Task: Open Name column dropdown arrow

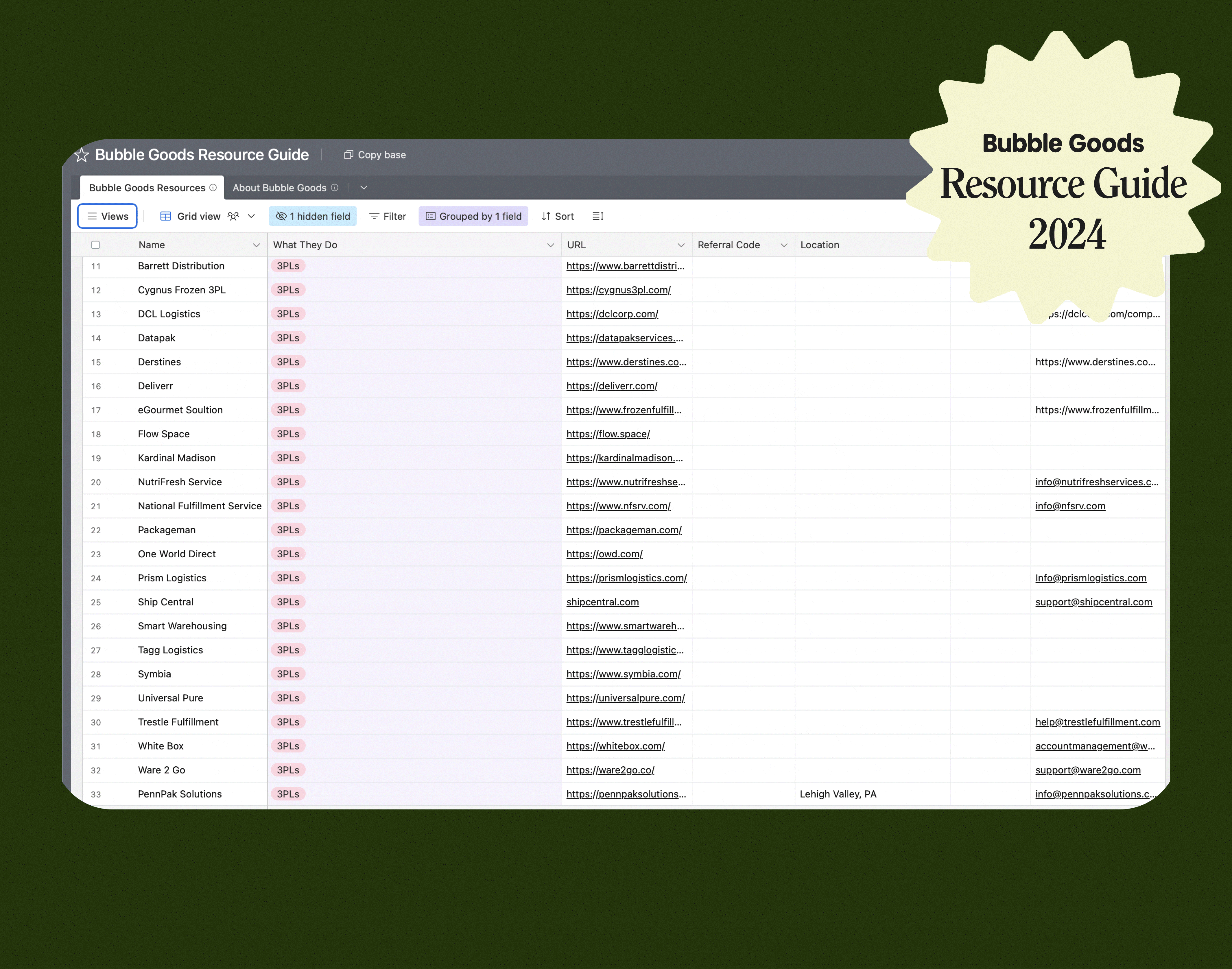Action: pyautogui.click(x=256, y=245)
